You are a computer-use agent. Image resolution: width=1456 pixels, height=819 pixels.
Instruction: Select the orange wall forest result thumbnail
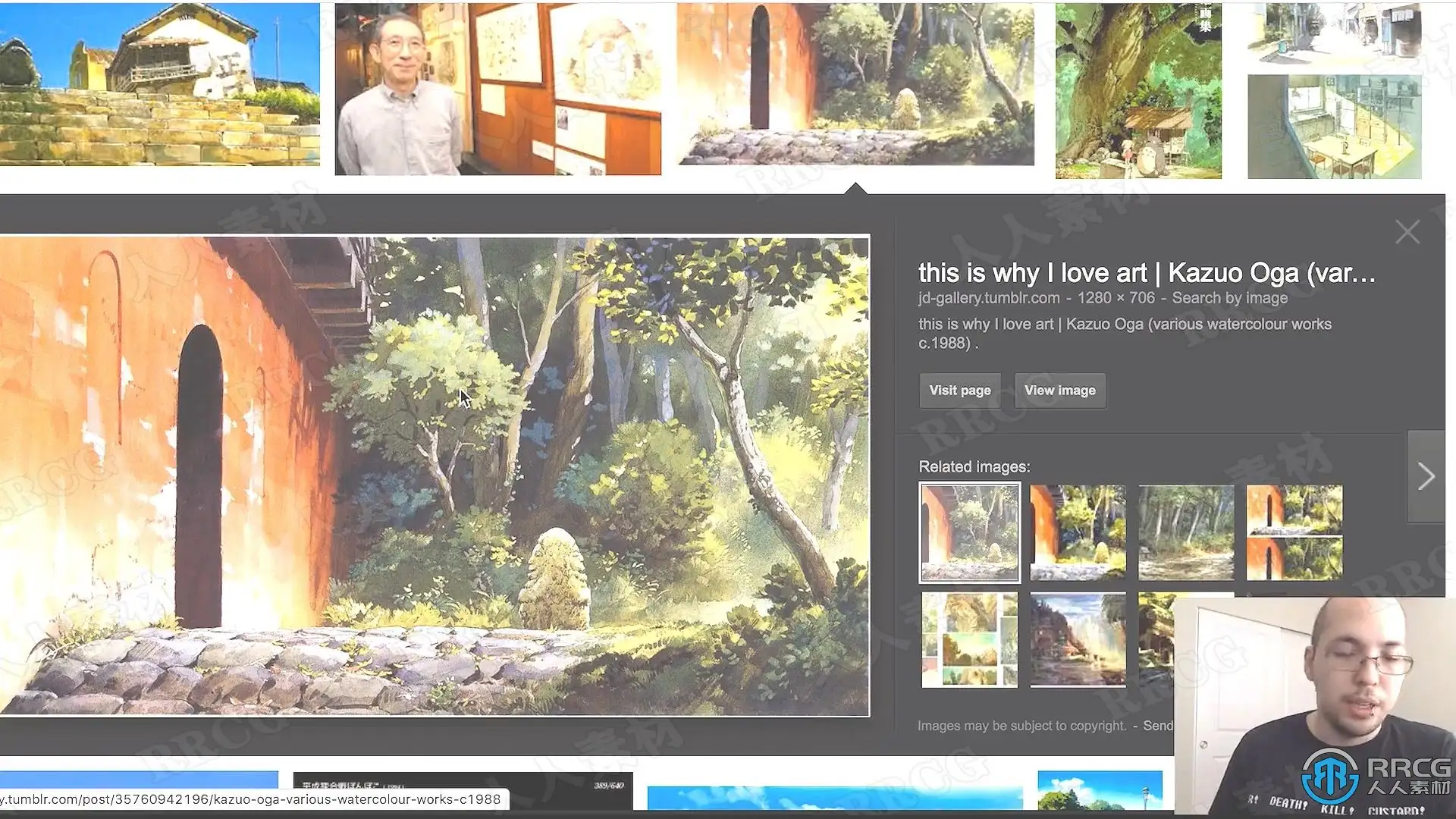855,83
